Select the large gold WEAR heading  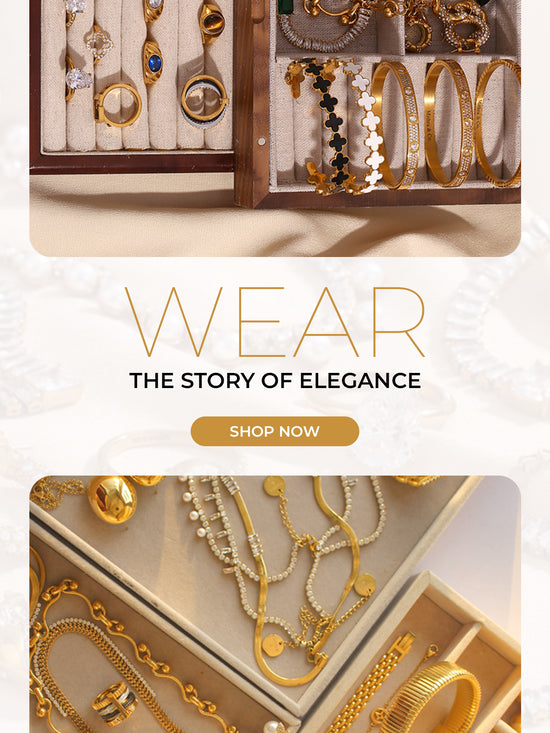pos(275,322)
